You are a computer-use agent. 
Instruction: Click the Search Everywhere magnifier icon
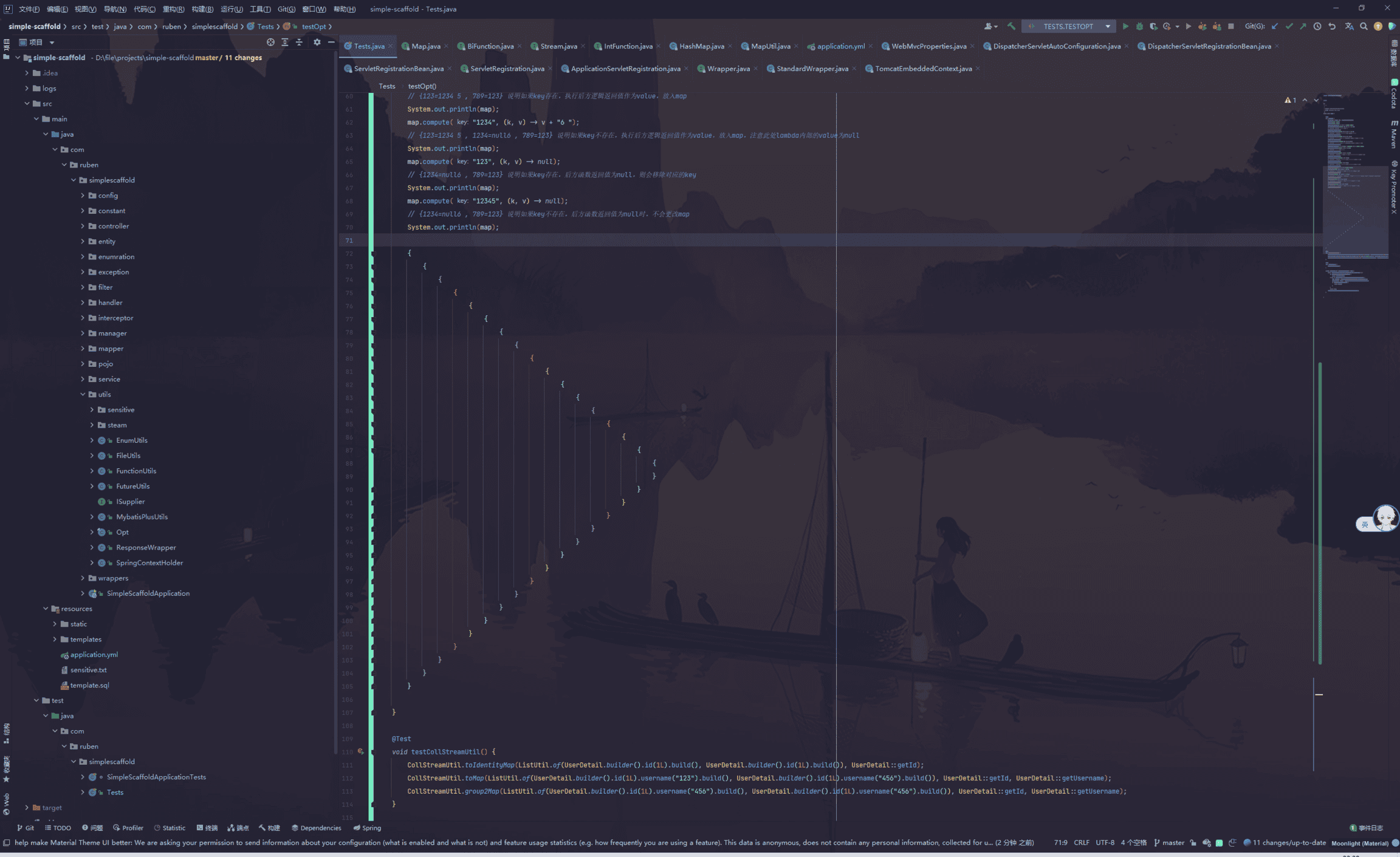pyautogui.click(x=1364, y=26)
